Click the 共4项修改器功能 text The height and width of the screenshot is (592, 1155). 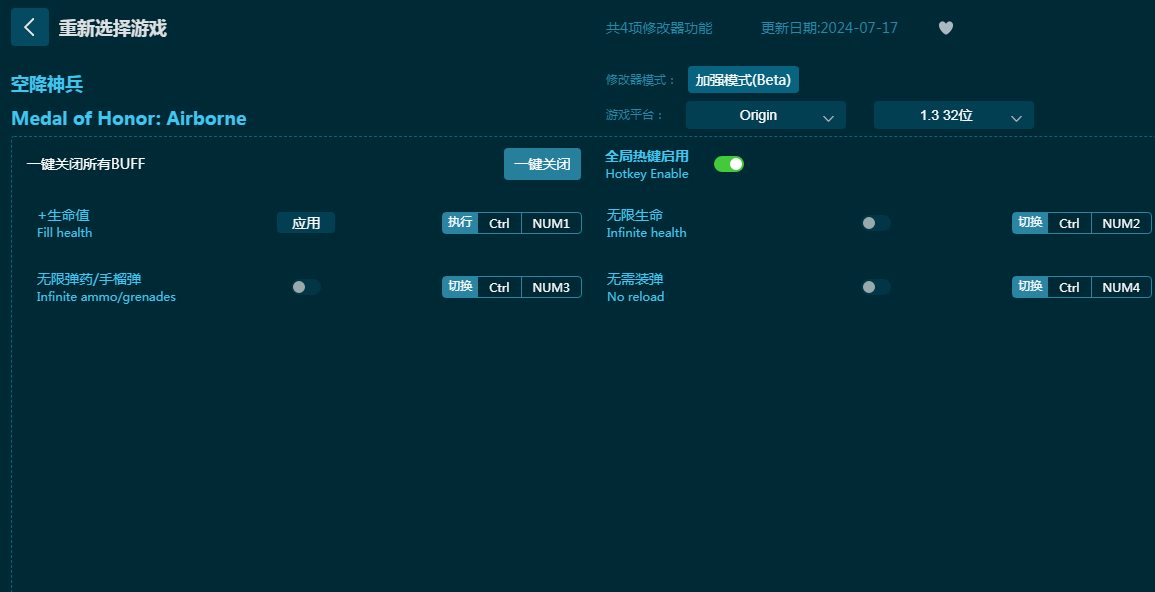click(x=659, y=28)
